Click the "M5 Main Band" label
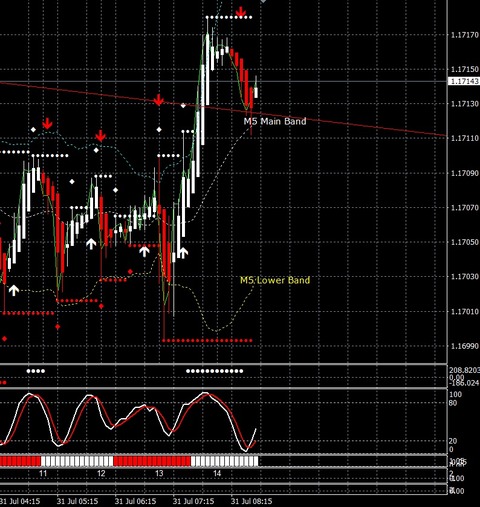Image resolution: width=480 pixels, height=507 pixels. click(x=275, y=121)
